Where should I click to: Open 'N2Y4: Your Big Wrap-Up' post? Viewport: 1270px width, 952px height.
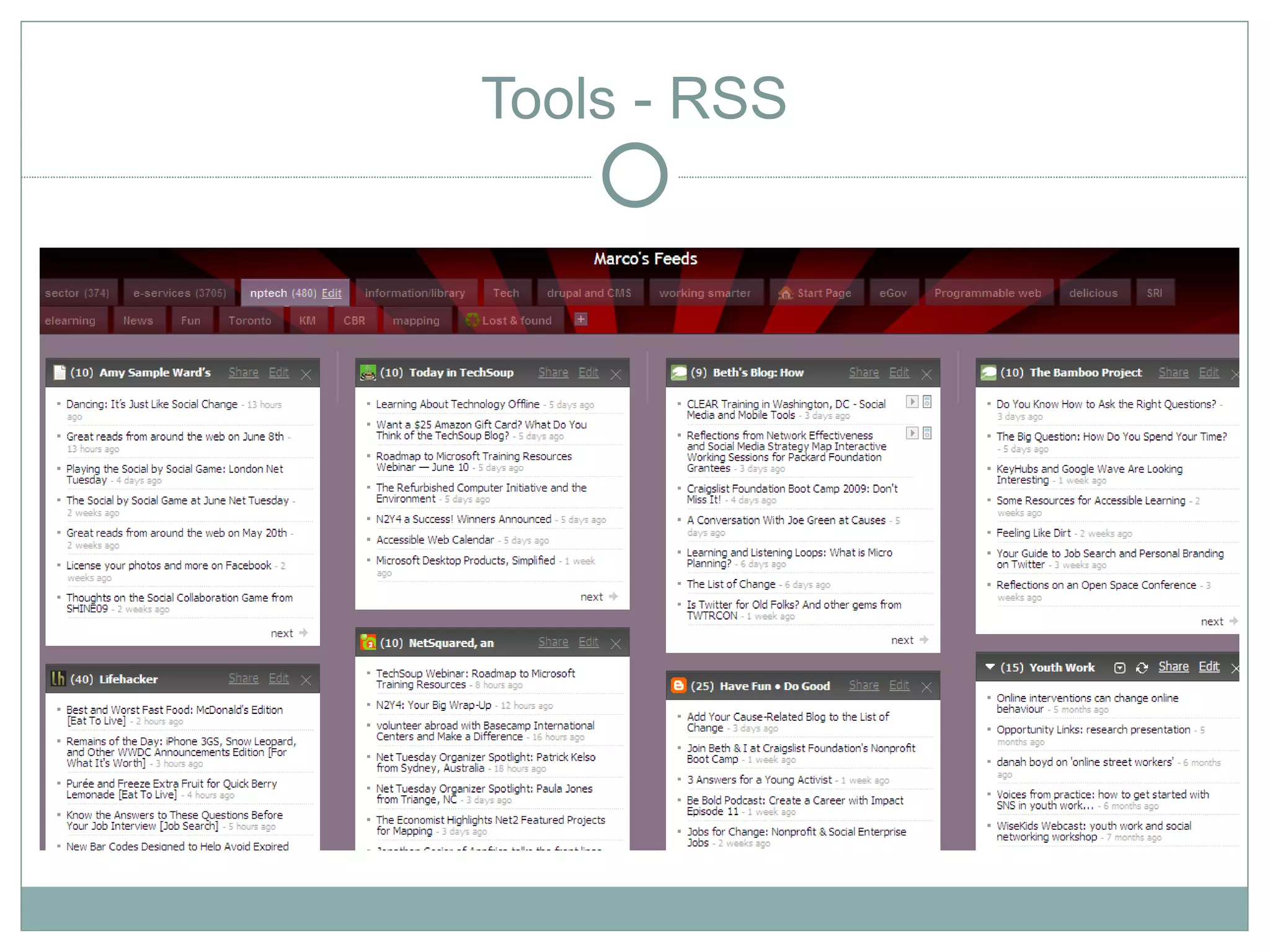pyautogui.click(x=433, y=705)
